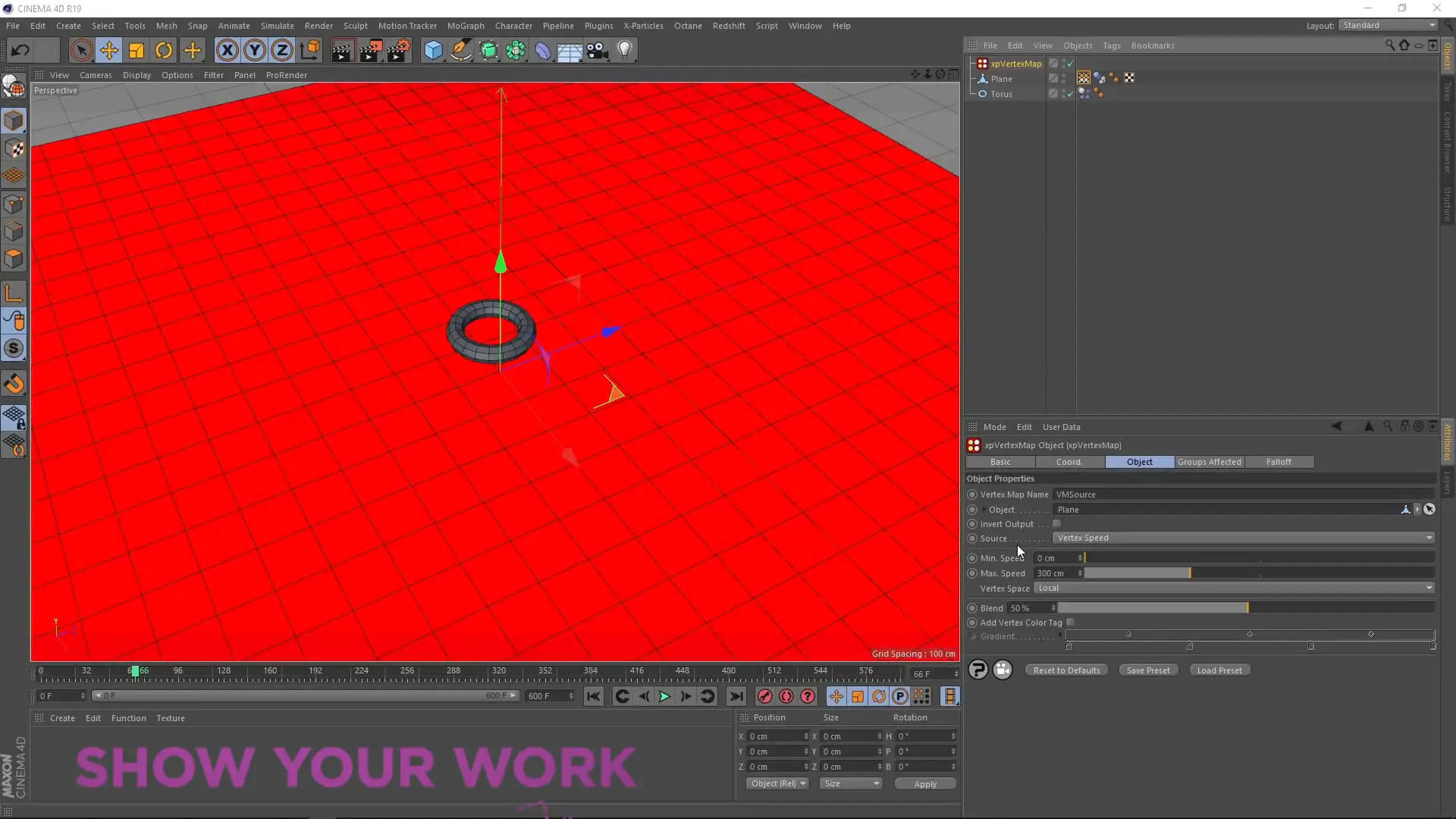Click Make Editable icon in left toolbar
The width and height of the screenshot is (1456, 819).
click(14, 88)
